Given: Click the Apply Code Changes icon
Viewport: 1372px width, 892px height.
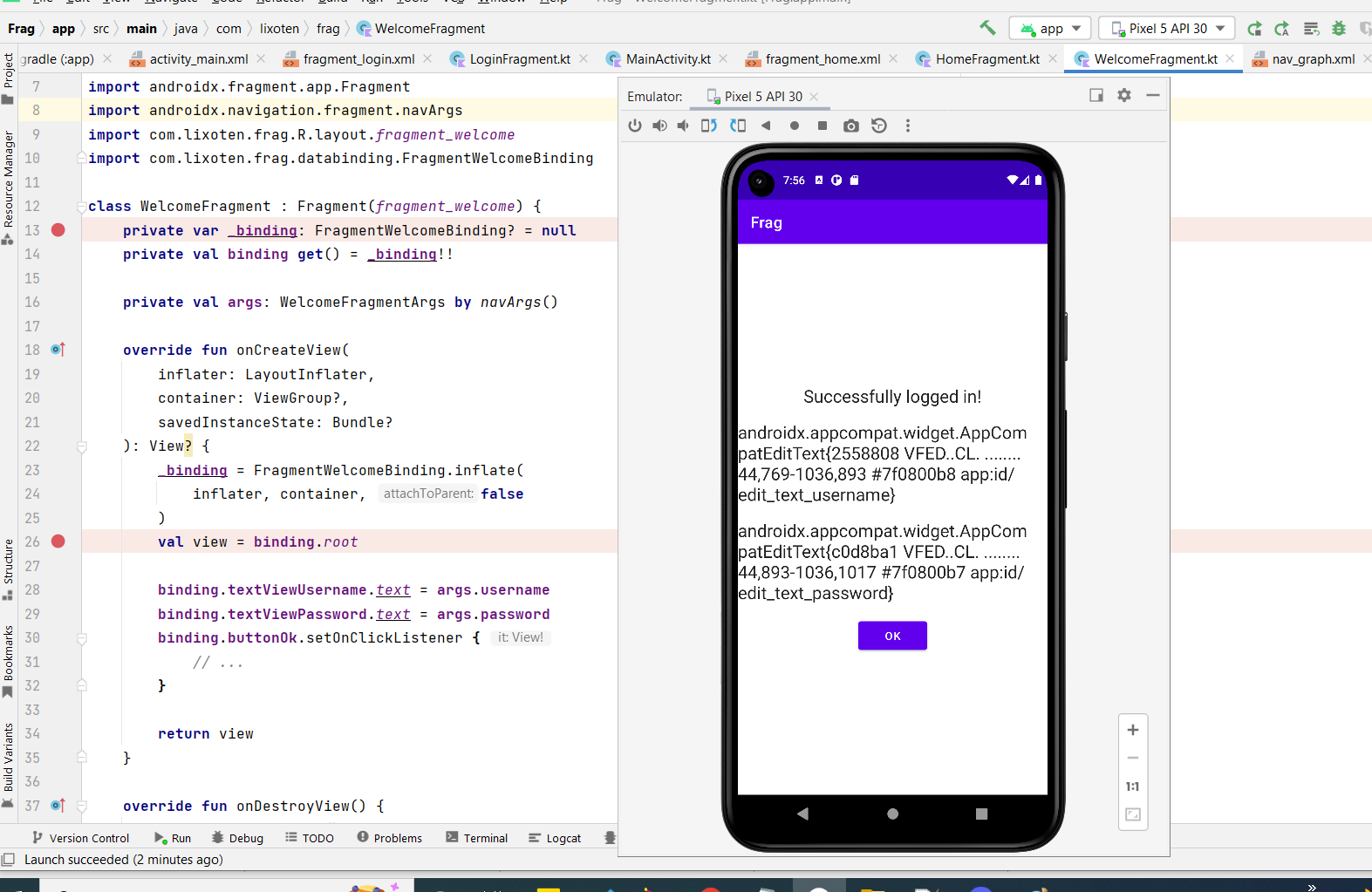Looking at the screenshot, I should tap(1282, 29).
